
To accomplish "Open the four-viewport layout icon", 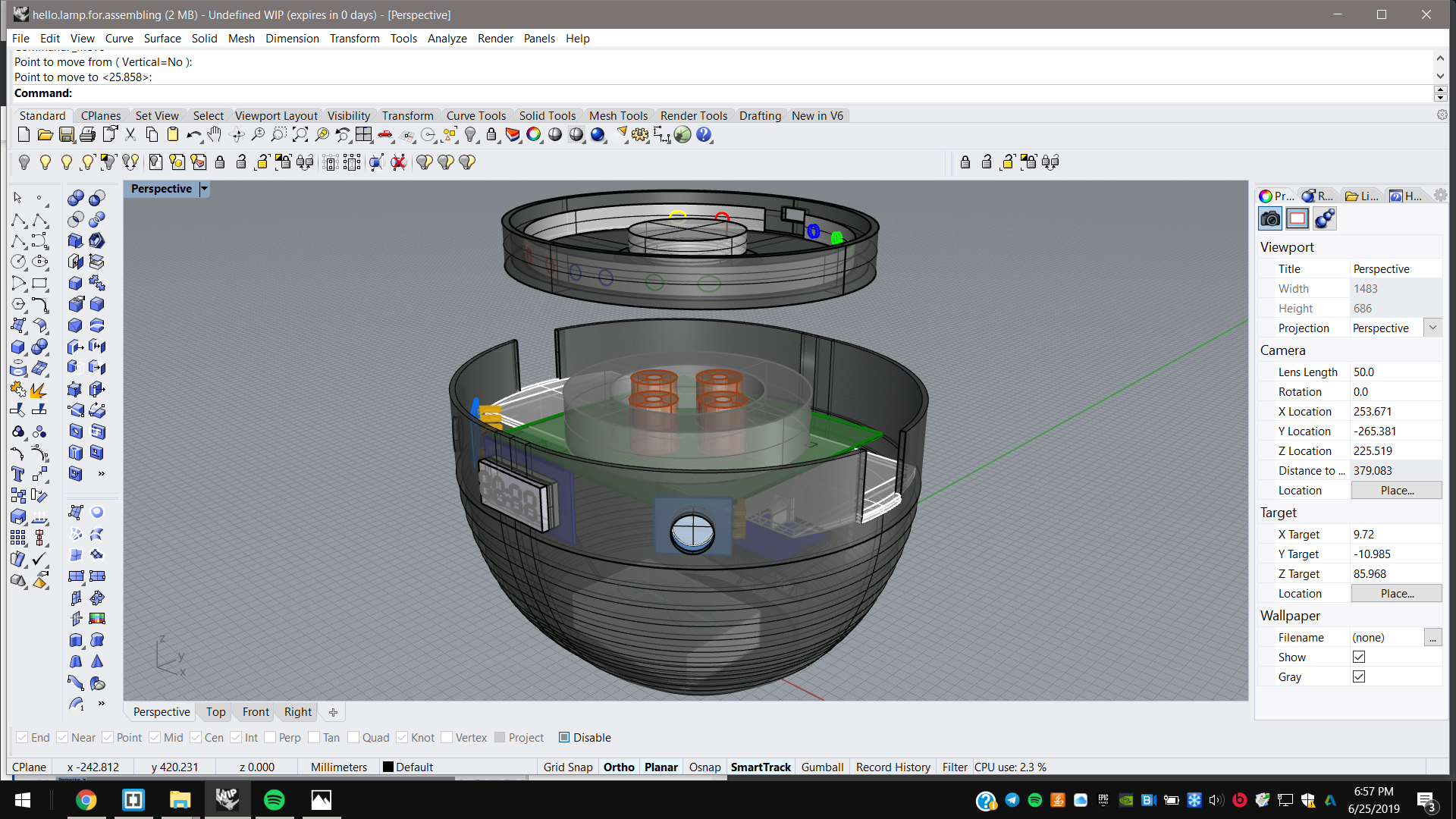I will tap(364, 135).
